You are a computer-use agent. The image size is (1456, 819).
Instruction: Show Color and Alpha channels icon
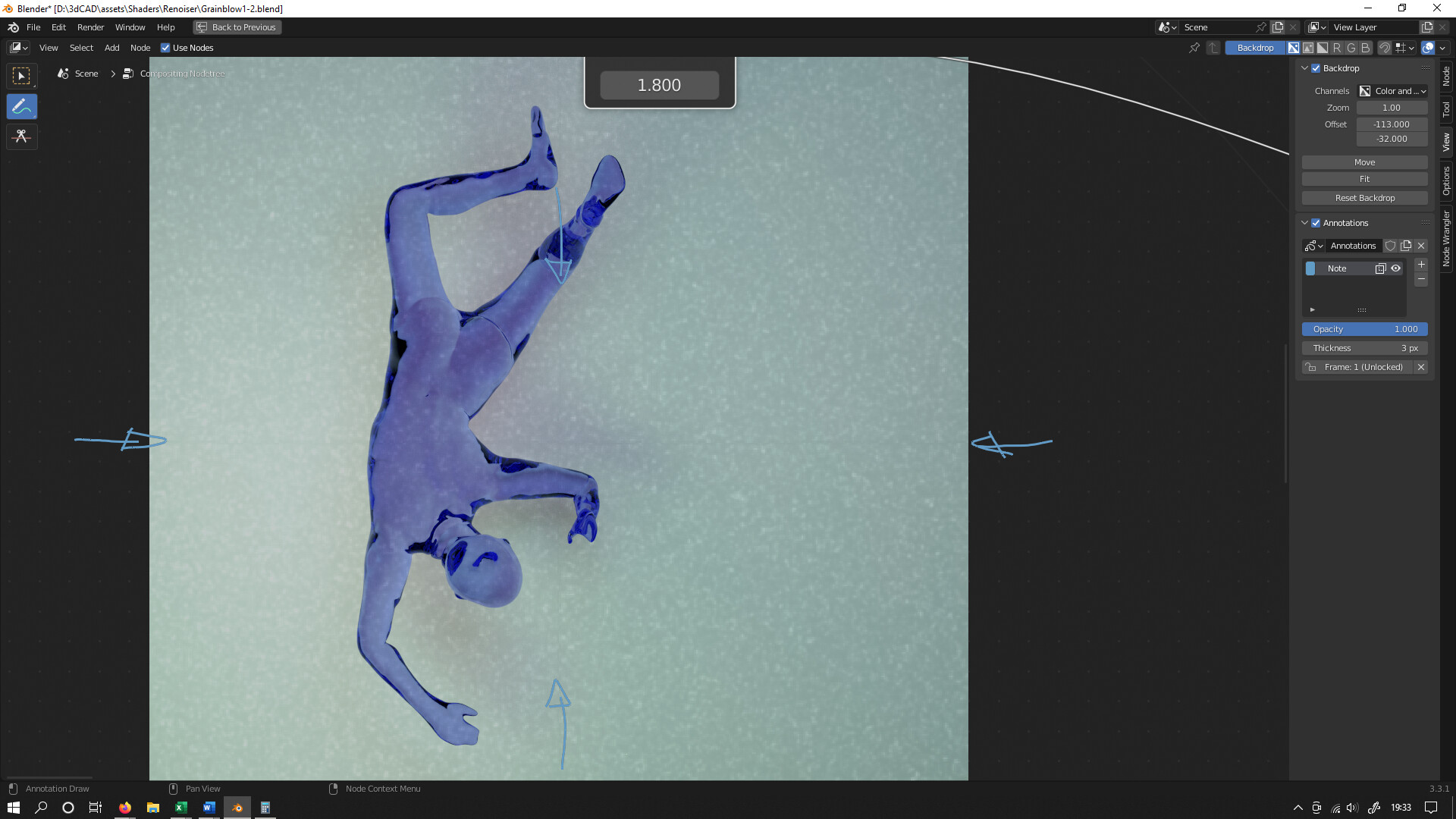pyautogui.click(x=1294, y=48)
